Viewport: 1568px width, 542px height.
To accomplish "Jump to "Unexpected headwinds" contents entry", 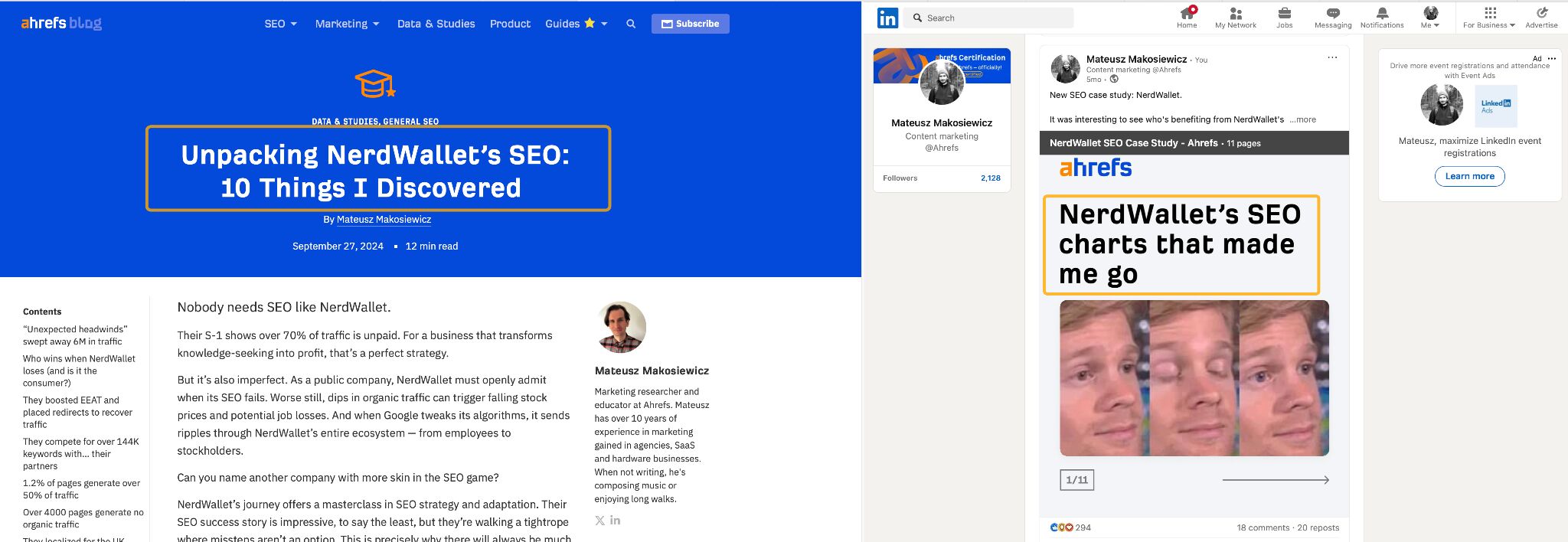I will (75, 335).
